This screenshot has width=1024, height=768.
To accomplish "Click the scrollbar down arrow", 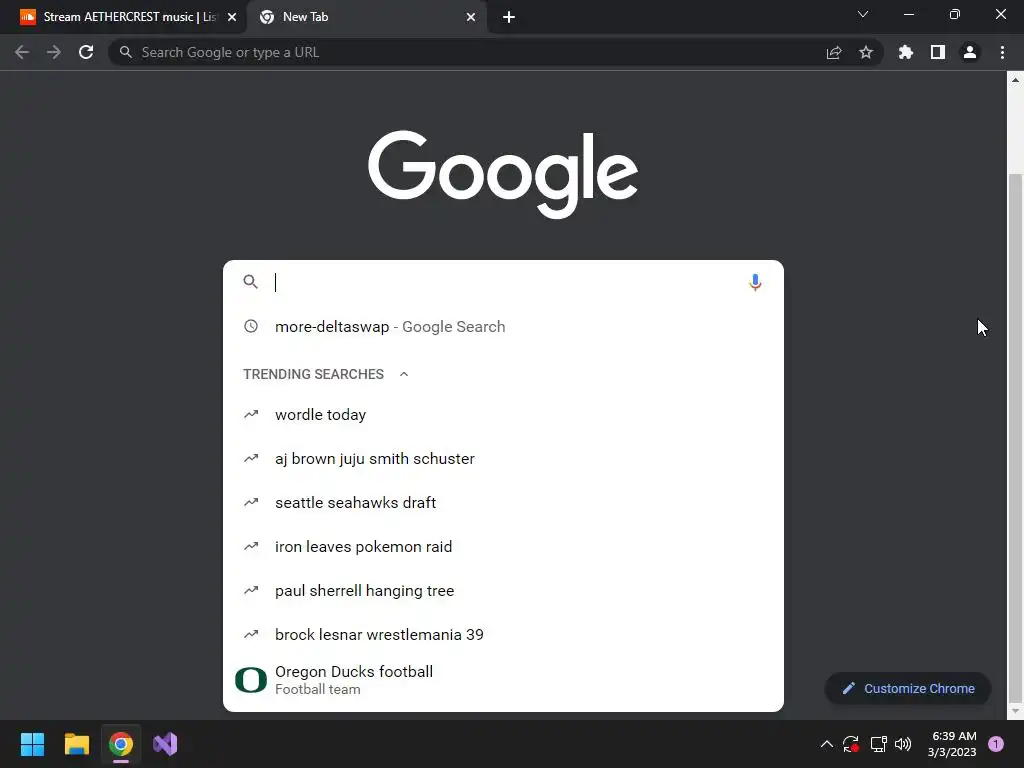I will point(1015,711).
